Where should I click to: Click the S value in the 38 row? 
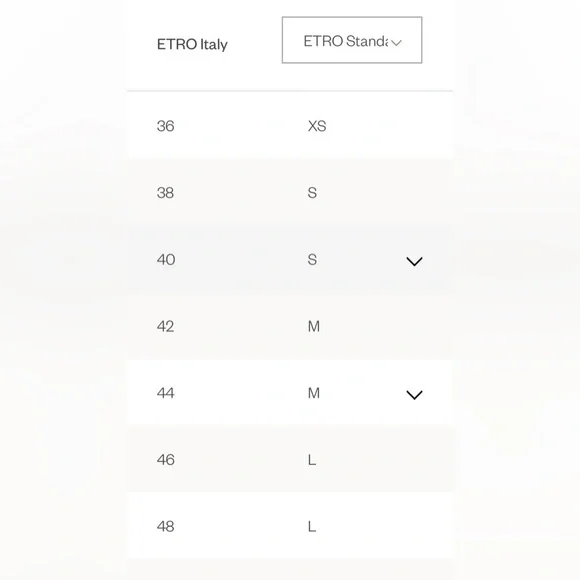[312, 193]
